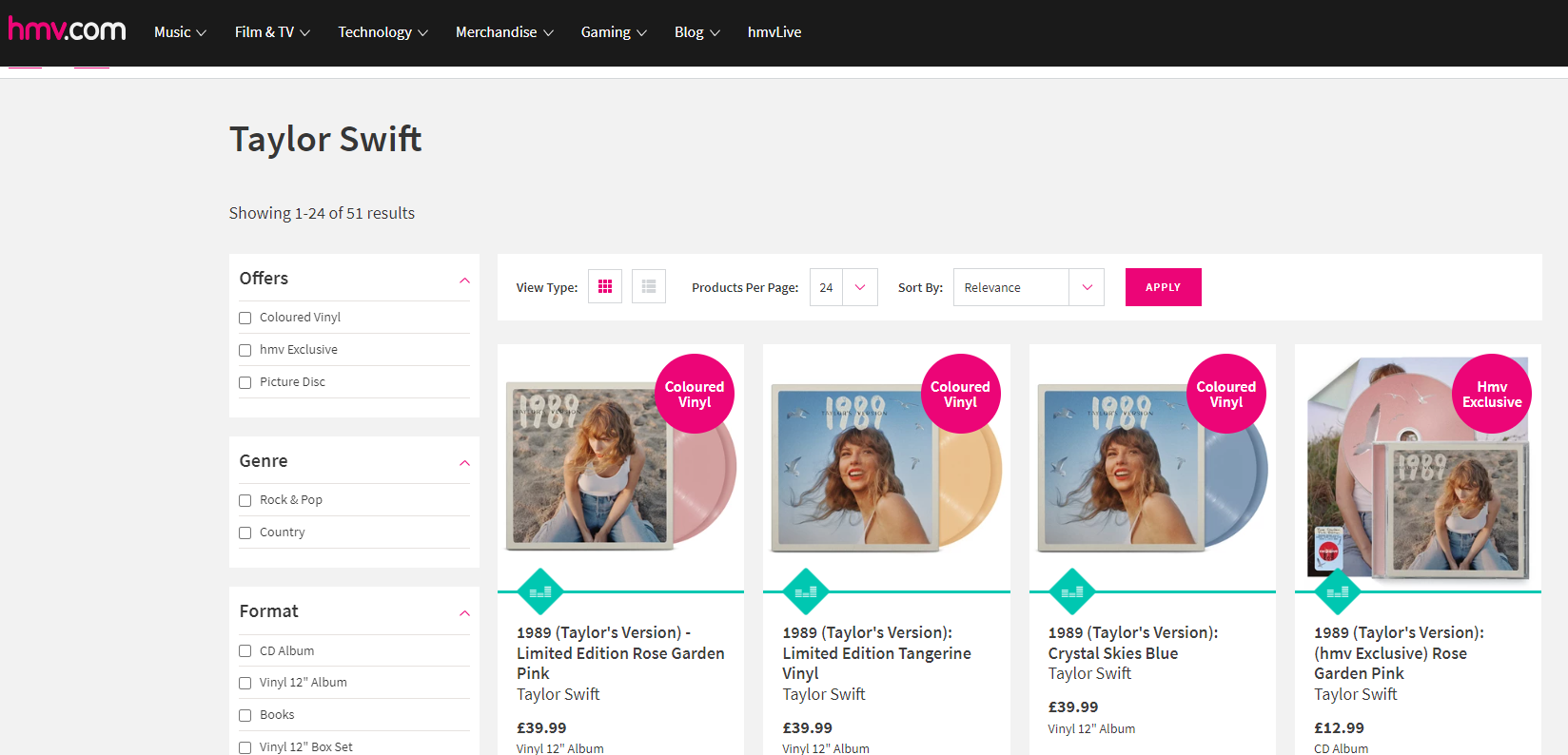The image size is (1568, 755).
Task: Click Coloured Vinyl badge on Tangerine Vinyl
Action: point(961,394)
